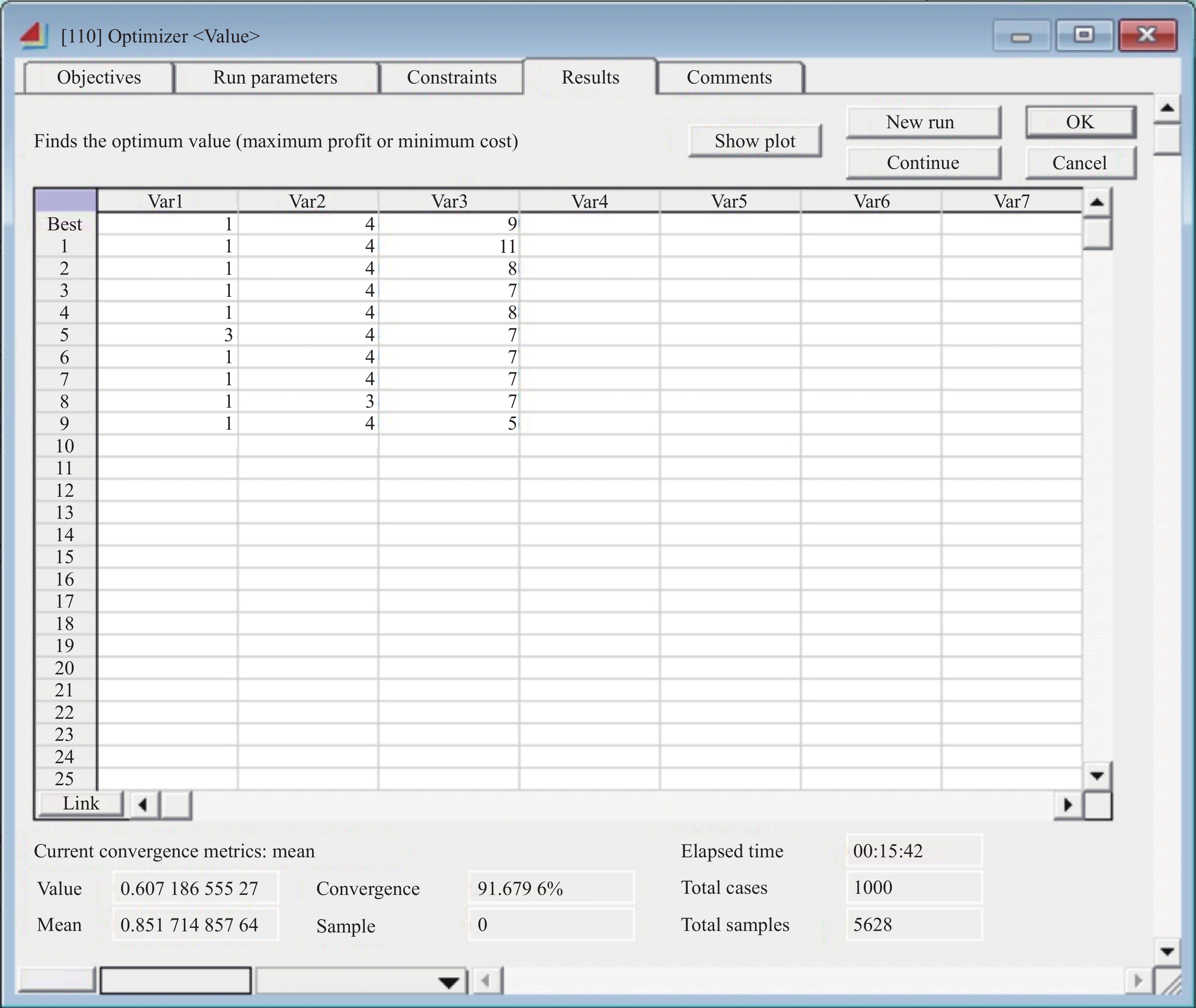
Task: Click table scroll-down arrow beside row 25
Action: click(1097, 775)
